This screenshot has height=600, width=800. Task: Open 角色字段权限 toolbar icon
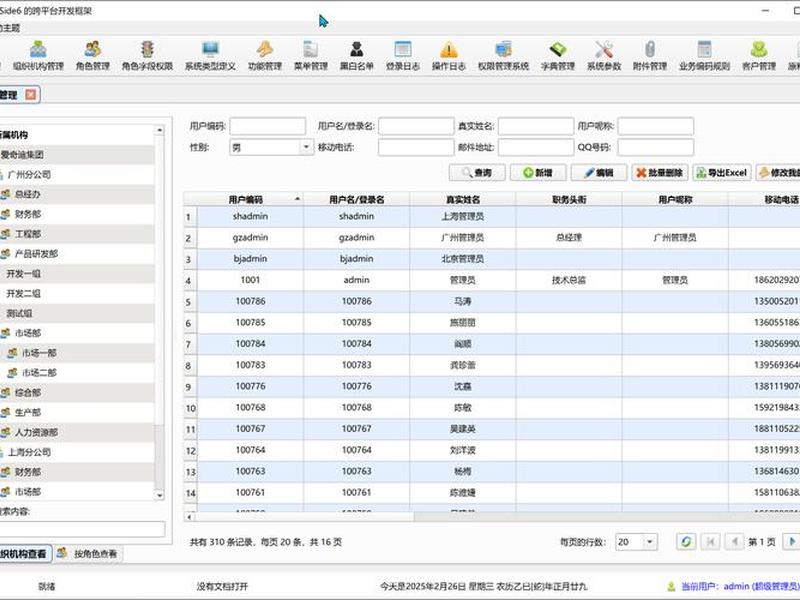(147, 56)
